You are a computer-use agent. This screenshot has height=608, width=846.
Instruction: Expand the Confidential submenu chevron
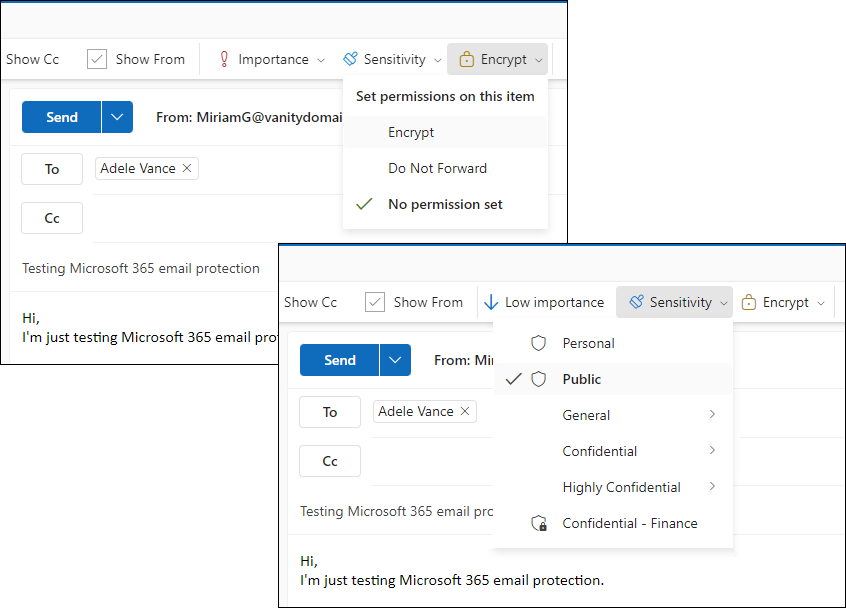pos(712,450)
